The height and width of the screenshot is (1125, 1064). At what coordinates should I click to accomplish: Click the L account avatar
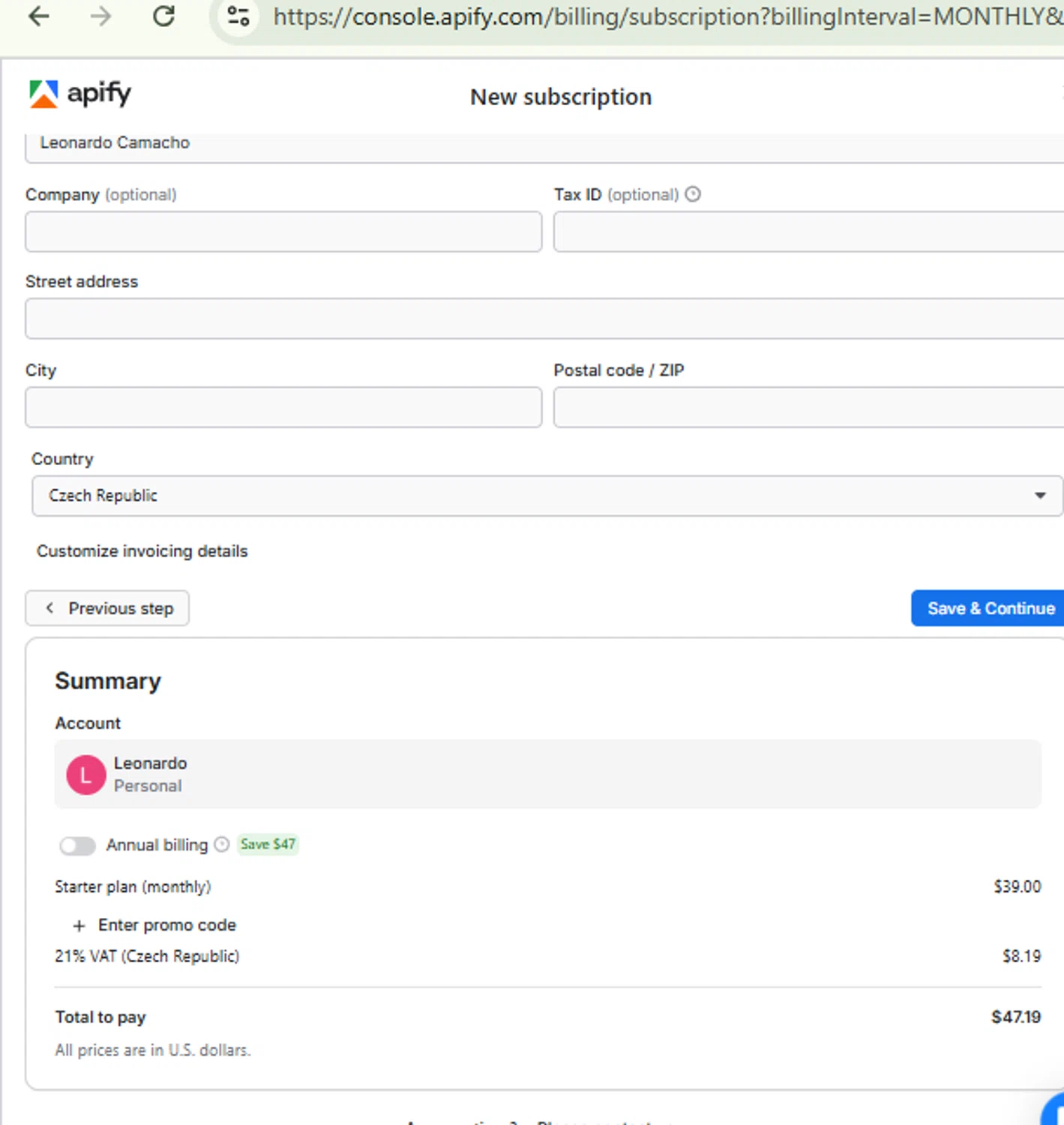(86, 775)
